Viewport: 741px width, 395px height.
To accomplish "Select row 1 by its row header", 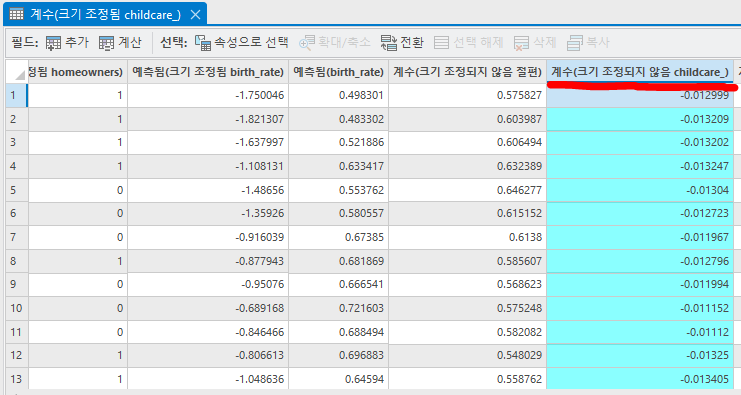I will tap(17, 95).
